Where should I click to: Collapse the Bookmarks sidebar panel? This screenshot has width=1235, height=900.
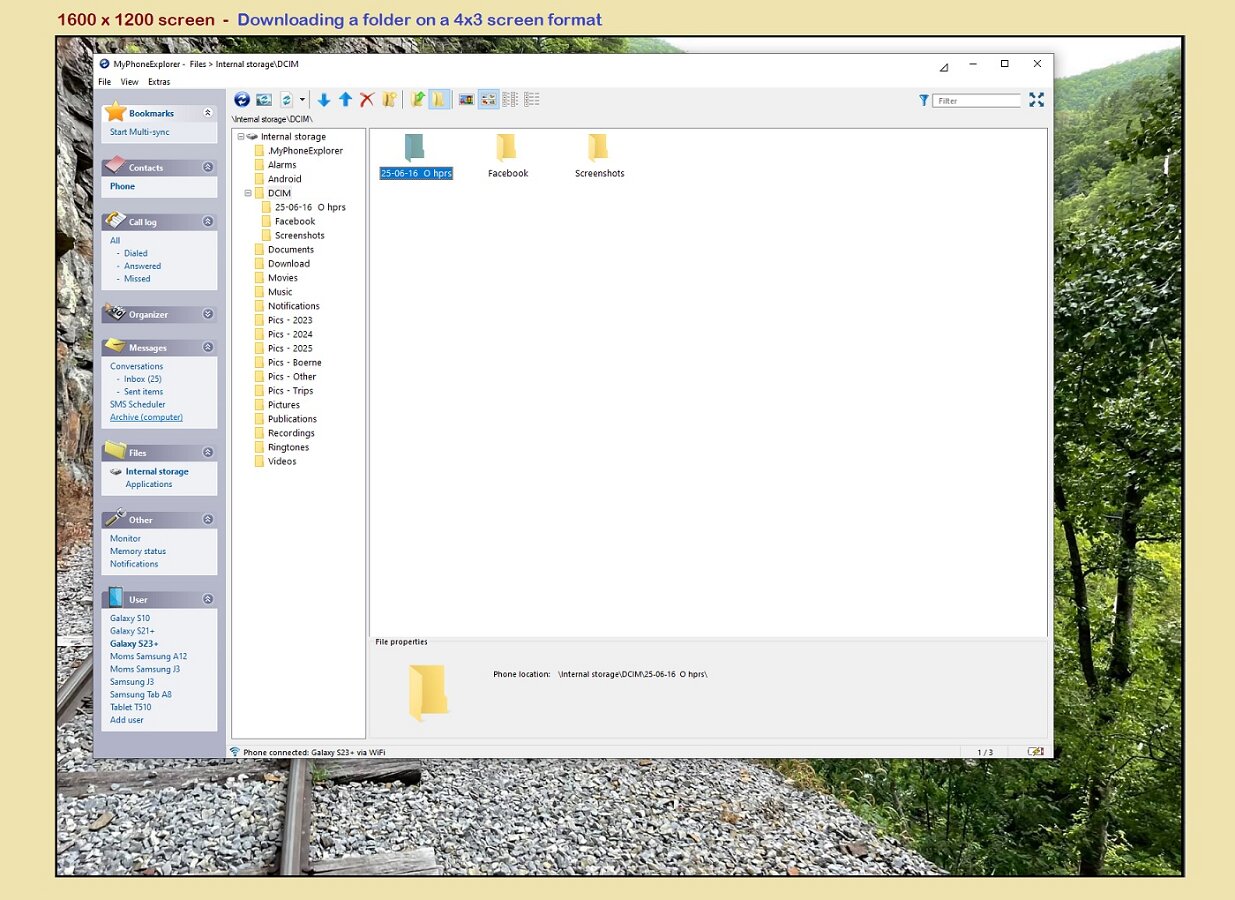(208, 113)
